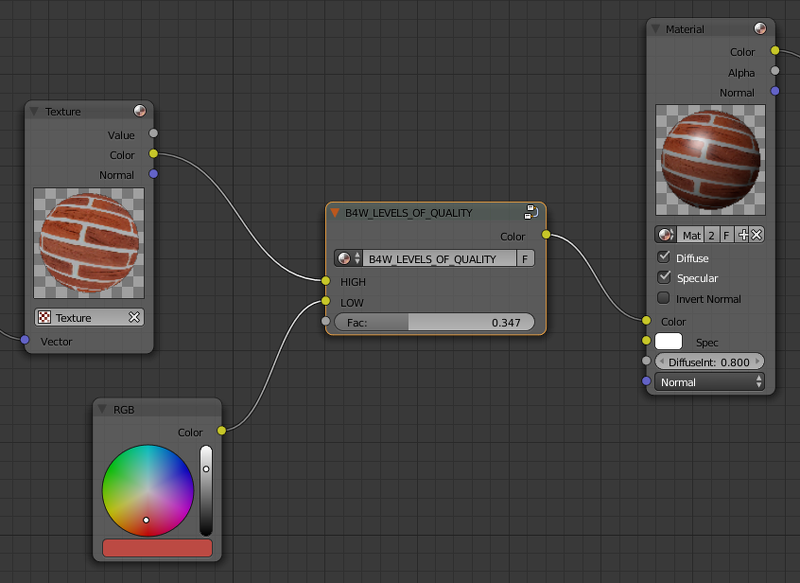Collapse the B4W_LEVELS_OF_QUALITY node triangle

335,213
